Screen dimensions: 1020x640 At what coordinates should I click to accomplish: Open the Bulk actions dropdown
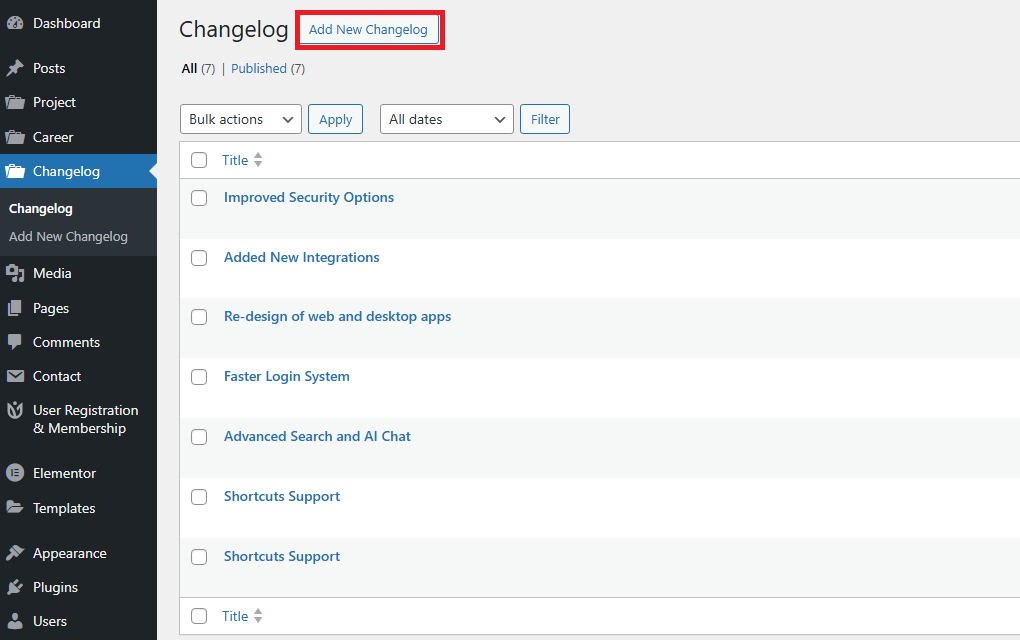241,119
